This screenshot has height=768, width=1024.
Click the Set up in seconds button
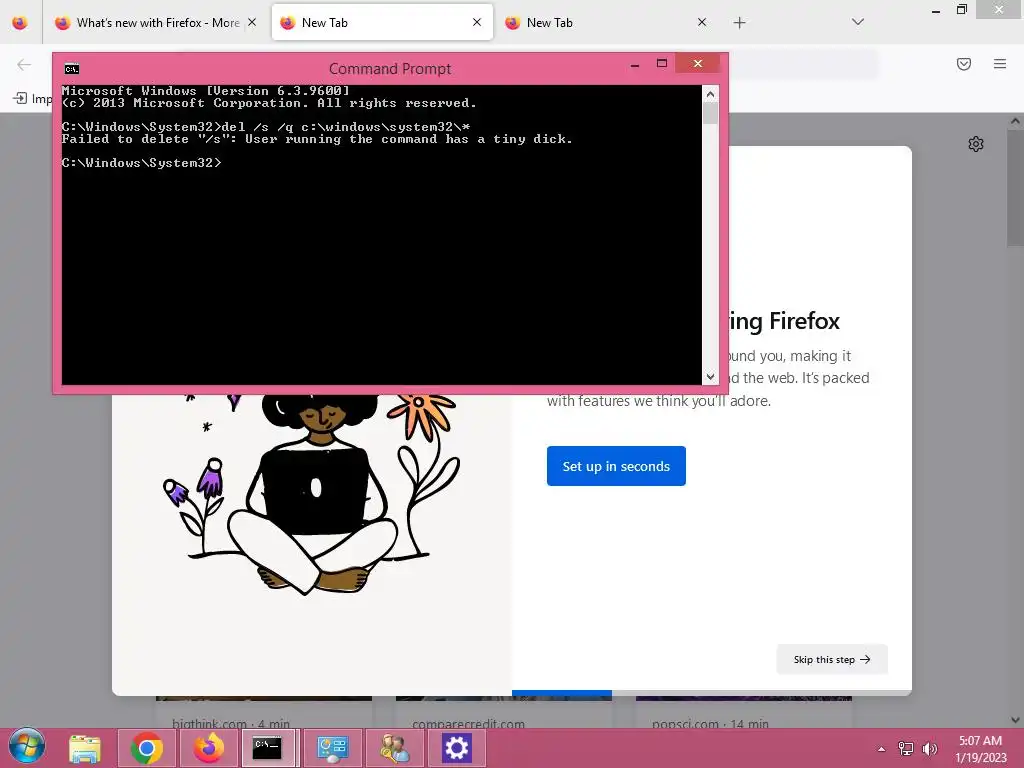pyautogui.click(x=616, y=466)
